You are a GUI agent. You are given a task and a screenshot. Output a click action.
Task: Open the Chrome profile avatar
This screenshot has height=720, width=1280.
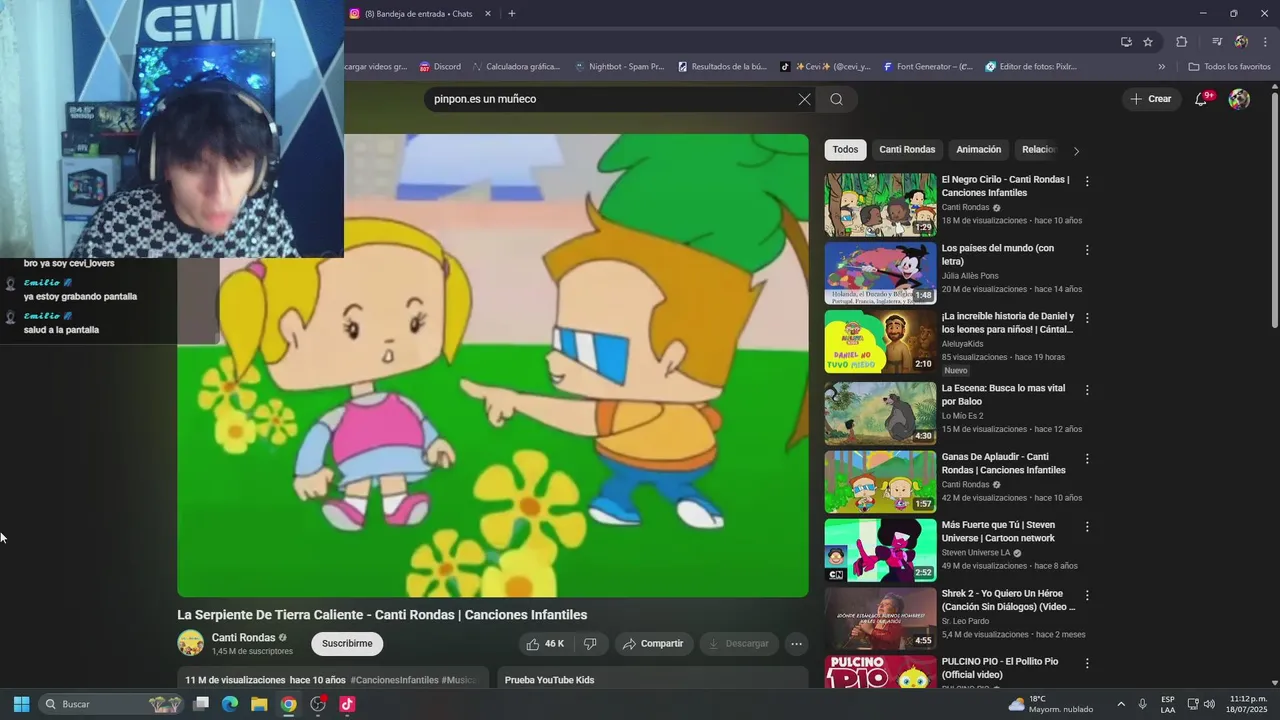coord(1241,42)
